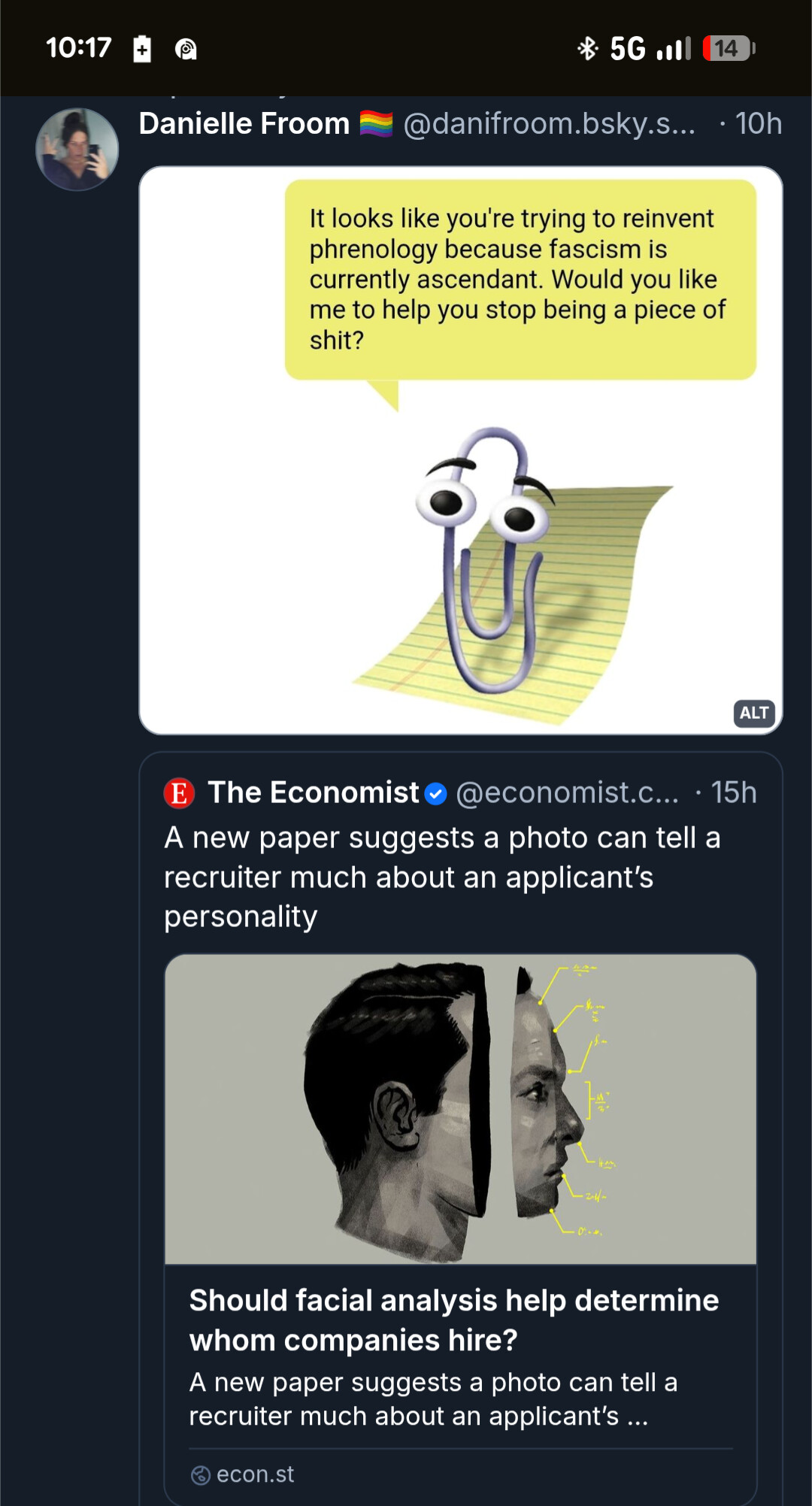Tap The Economist red E logo
Viewport: 812px width, 1506px height.
(179, 792)
